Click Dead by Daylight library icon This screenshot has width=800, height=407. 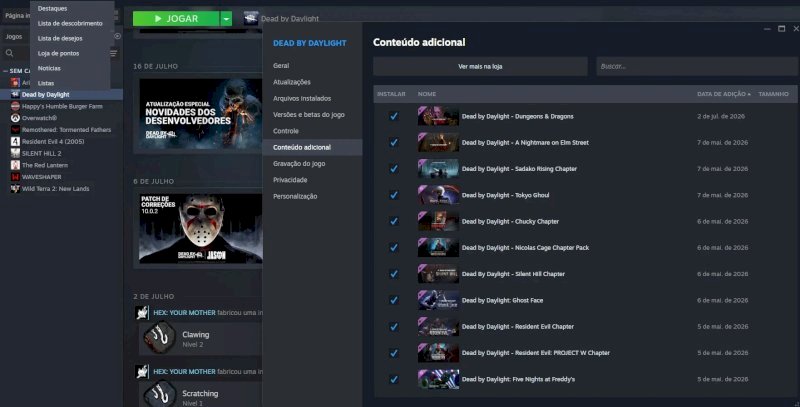15,94
